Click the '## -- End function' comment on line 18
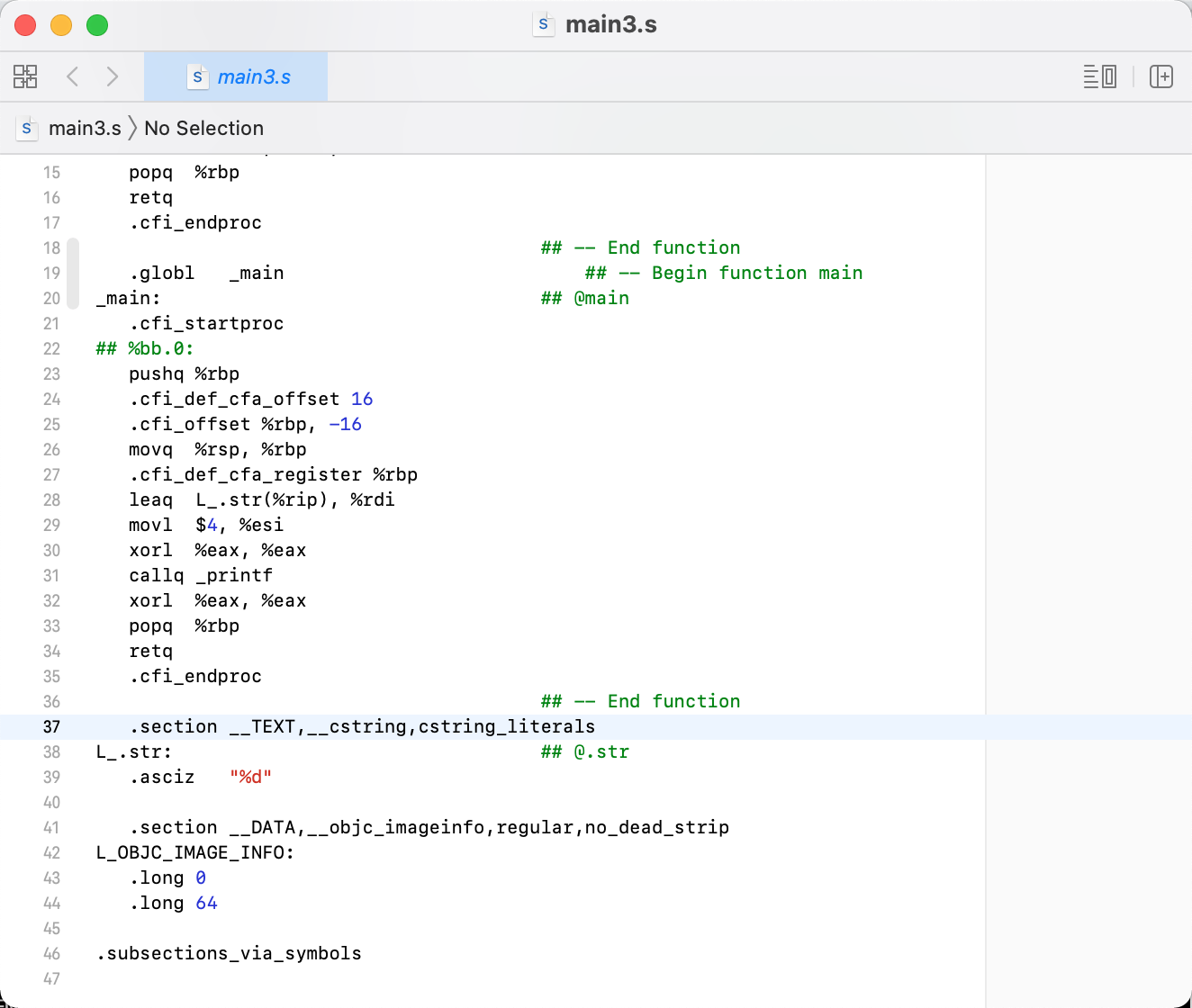Viewport: 1192px width, 1008px height. click(641, 247)
